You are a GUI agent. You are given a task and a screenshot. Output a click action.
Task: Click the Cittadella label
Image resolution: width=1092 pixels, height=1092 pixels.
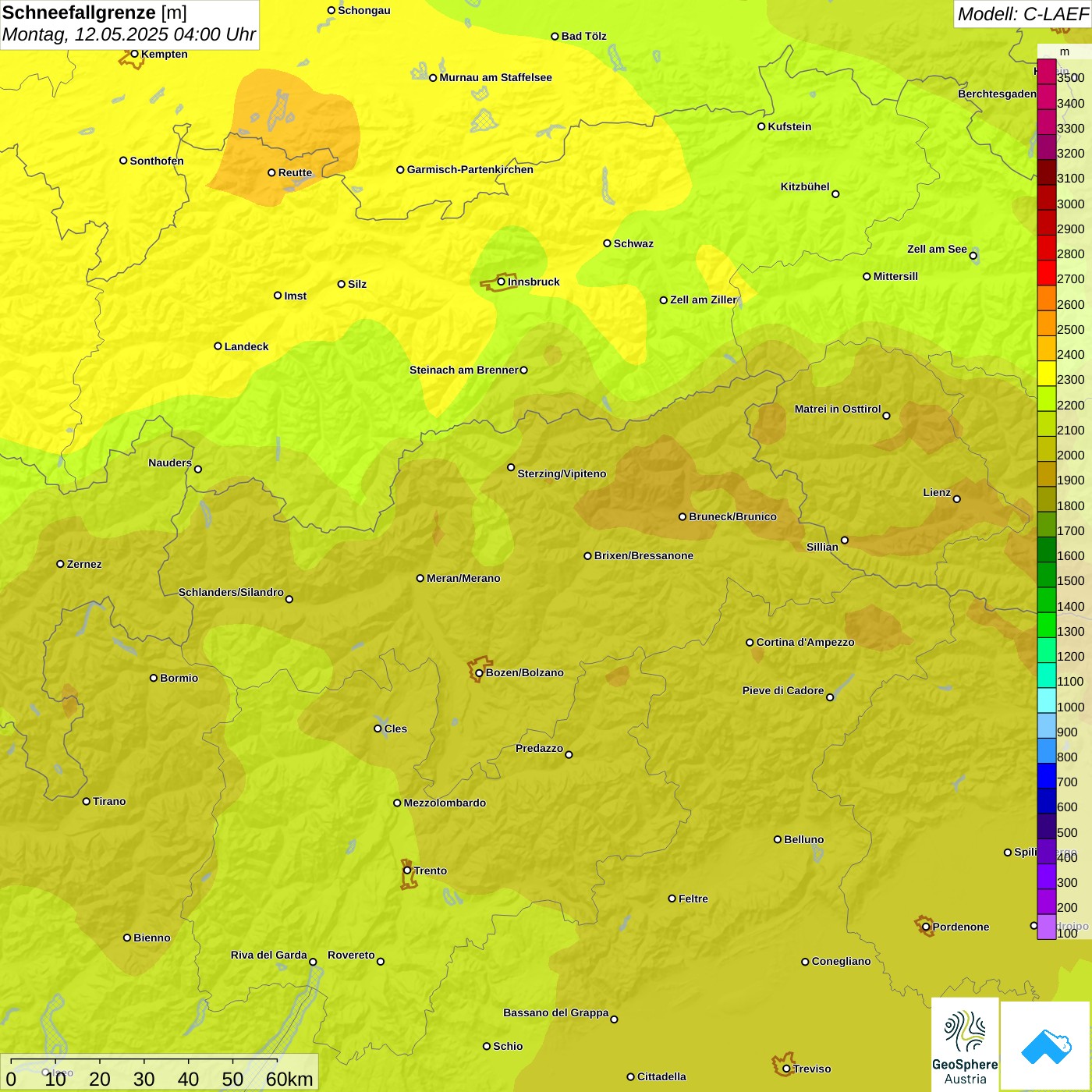[x=661, y=1076]
